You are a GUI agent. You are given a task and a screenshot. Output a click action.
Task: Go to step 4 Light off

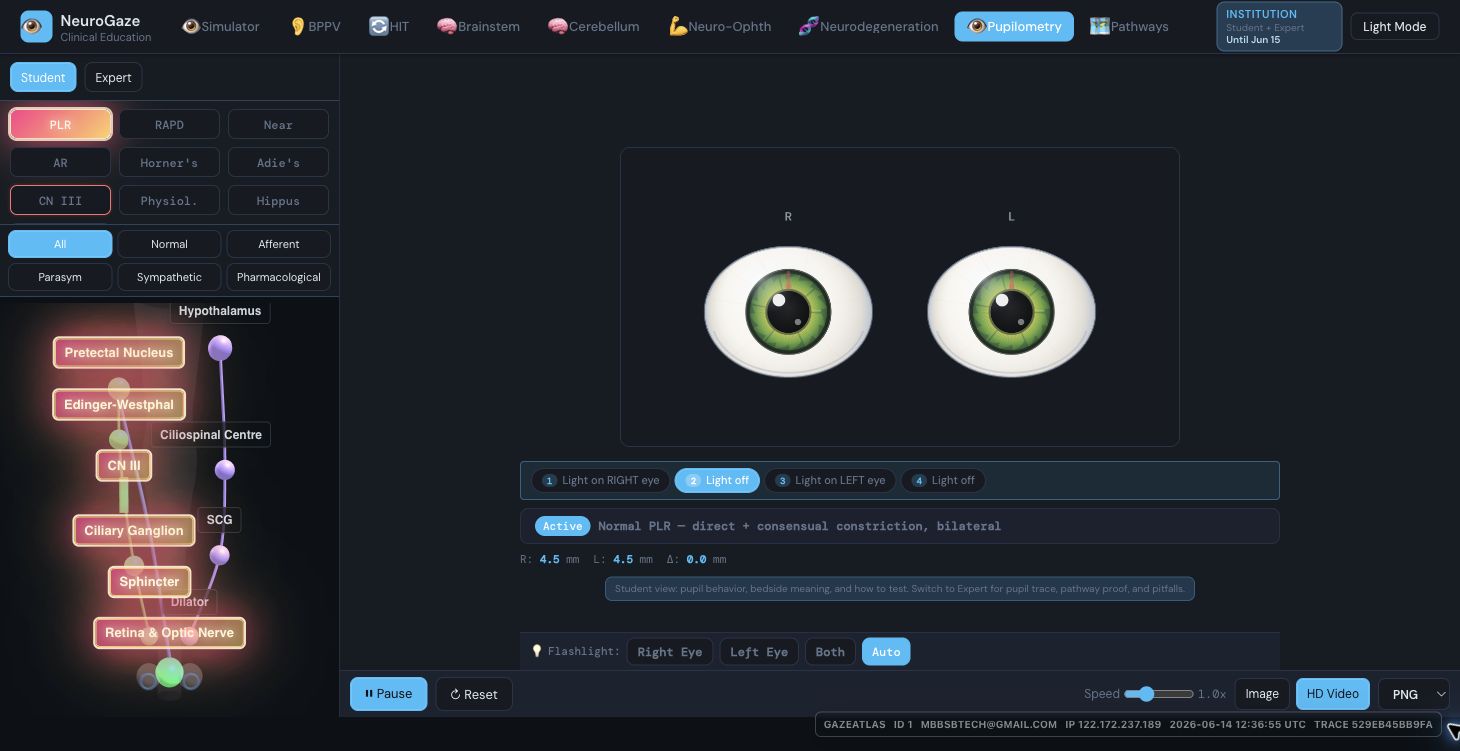tap(943, 480)
